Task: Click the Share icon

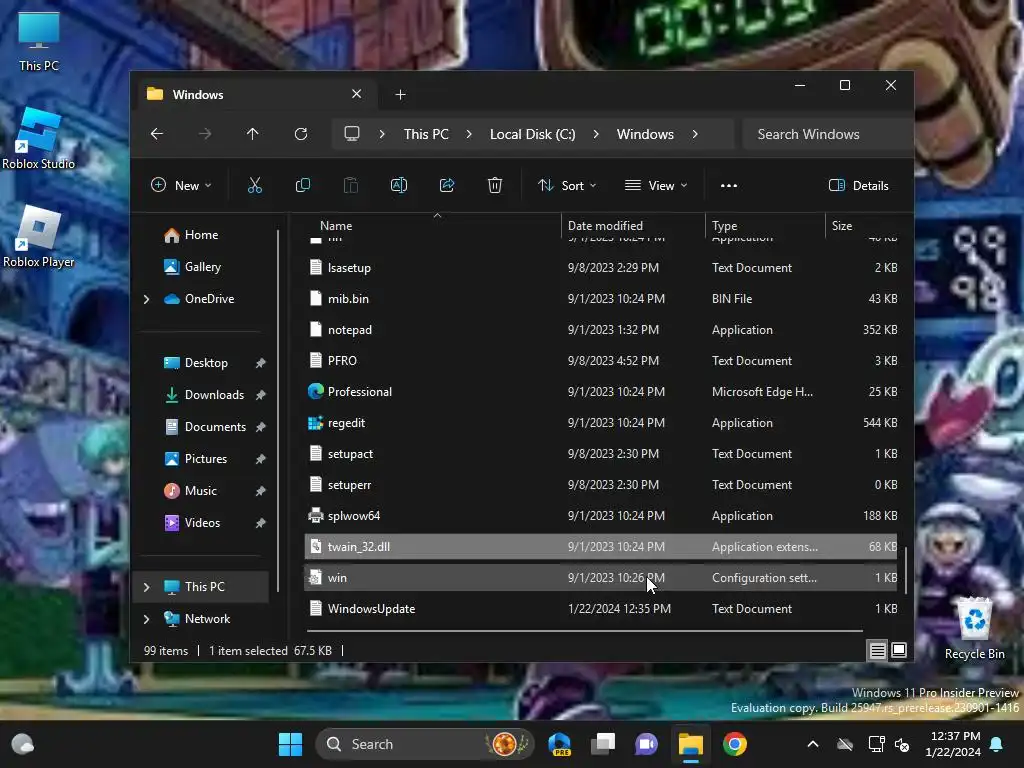Action: click(x=447, y=185)
